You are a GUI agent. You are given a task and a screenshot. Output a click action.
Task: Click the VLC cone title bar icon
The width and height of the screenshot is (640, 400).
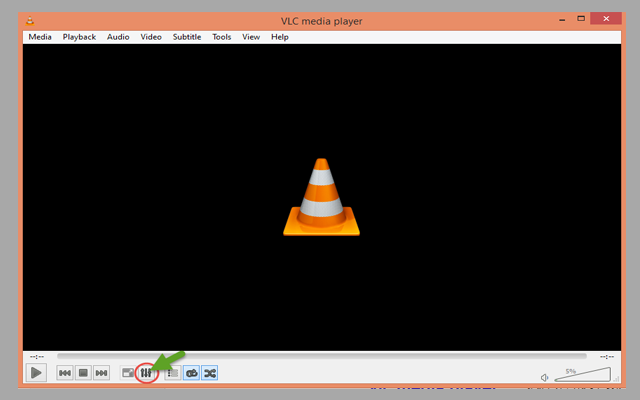(32, 19)
